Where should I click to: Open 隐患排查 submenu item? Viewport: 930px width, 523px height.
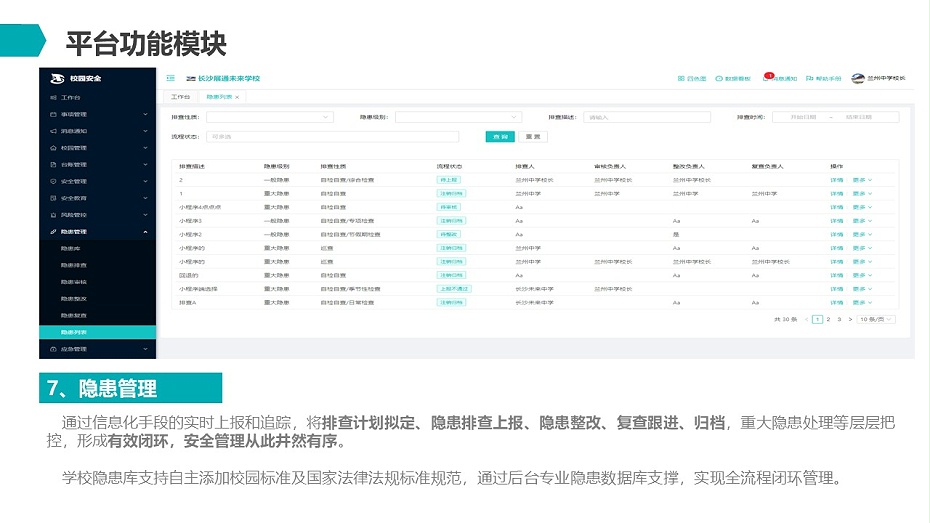(x=74, y=265)
